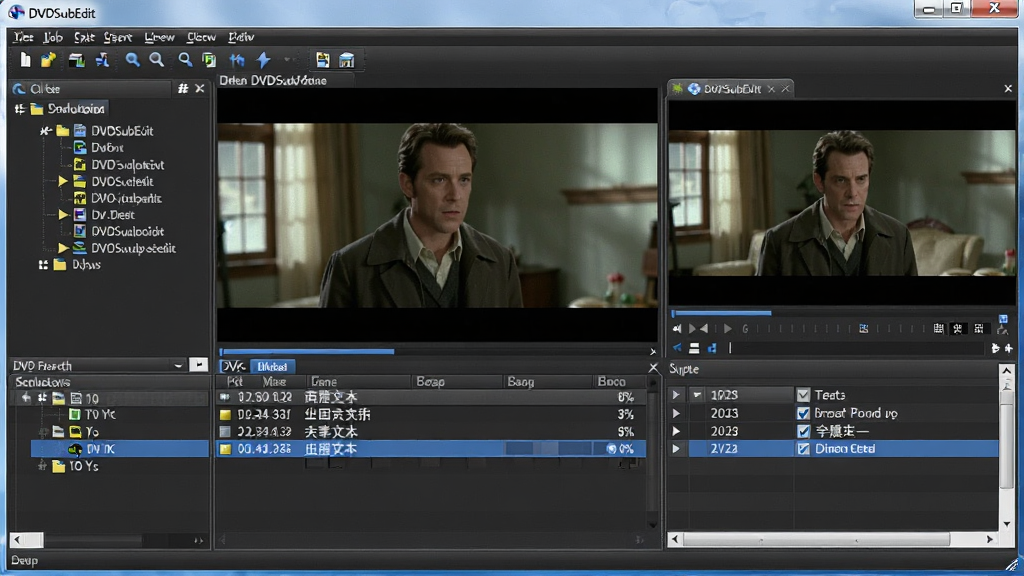Open a file with the folder toolbar icon
The image size is (1024, 576).
click(x=48, y=60)
